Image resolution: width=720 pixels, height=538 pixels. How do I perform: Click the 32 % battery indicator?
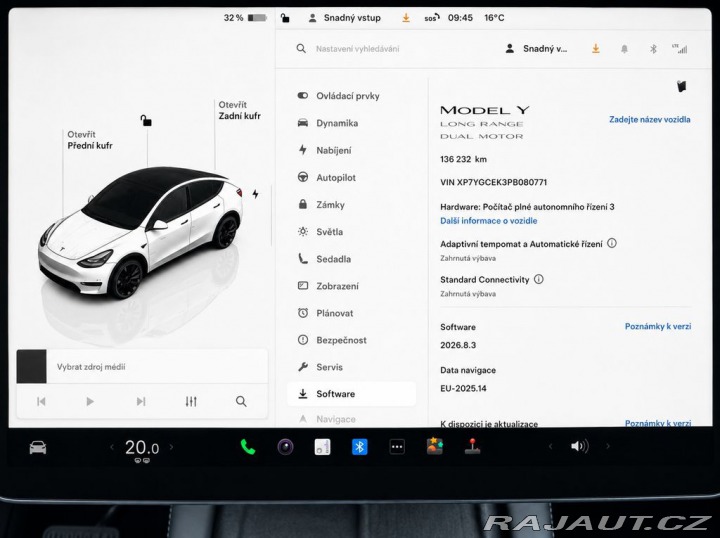tap(245, 18)
